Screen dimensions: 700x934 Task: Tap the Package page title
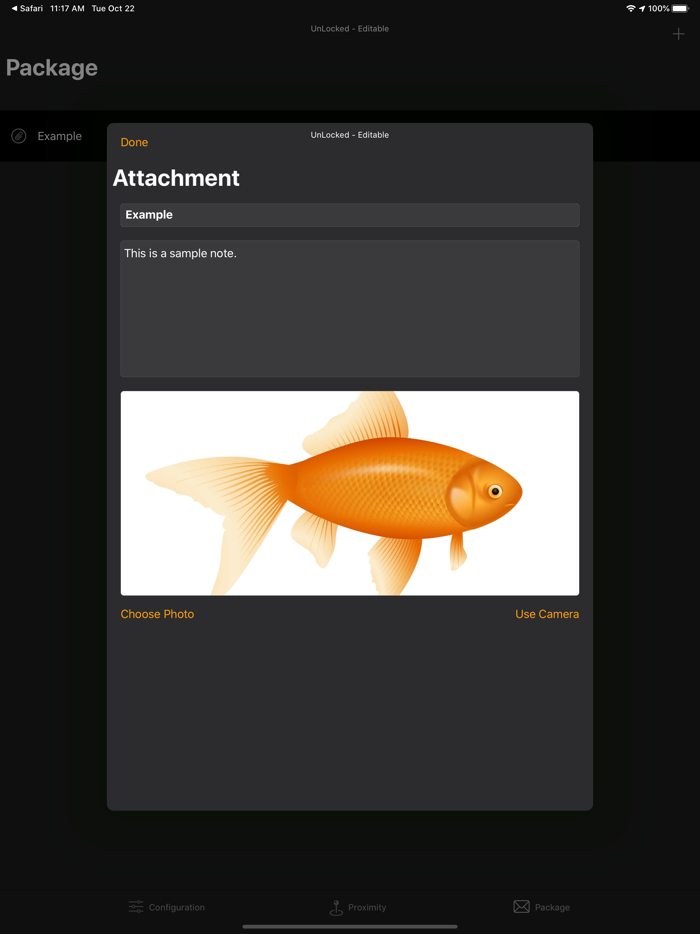pos(52,68)
